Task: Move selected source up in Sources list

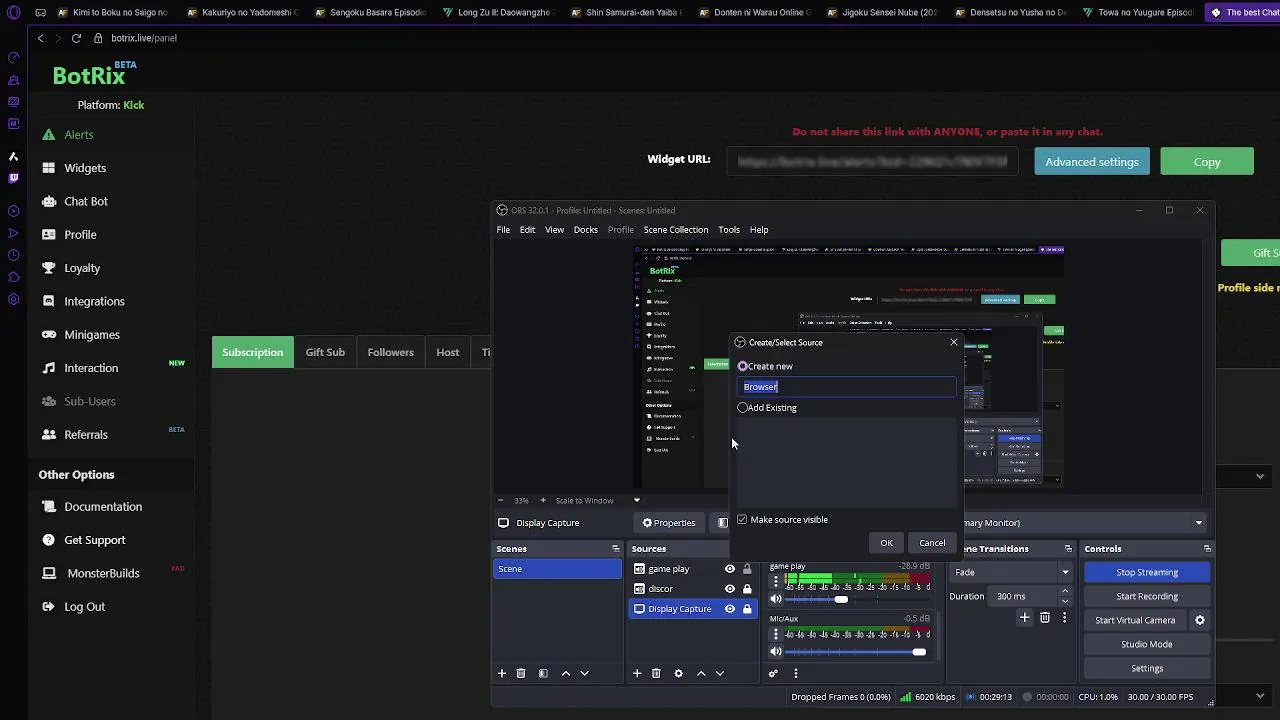Action: [700, 673]
